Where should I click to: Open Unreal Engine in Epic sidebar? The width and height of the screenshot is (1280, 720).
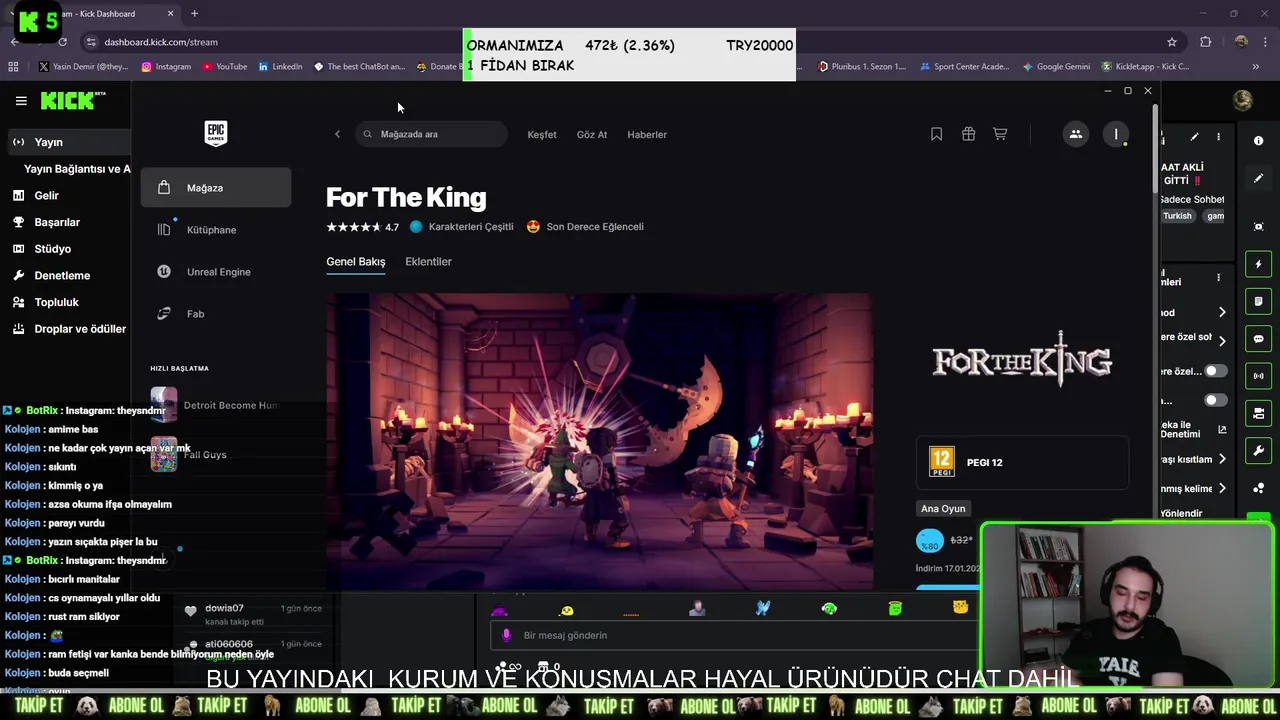point(216,272)
